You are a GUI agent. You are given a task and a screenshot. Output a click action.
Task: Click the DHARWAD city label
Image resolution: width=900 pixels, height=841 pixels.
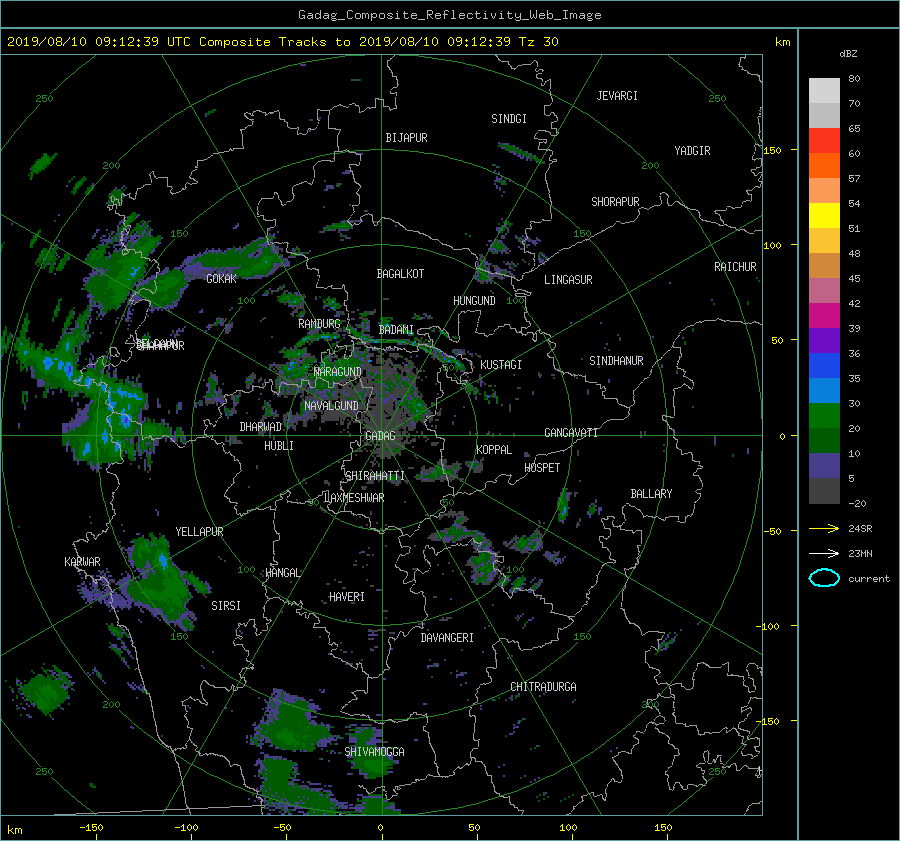point(261,427)
